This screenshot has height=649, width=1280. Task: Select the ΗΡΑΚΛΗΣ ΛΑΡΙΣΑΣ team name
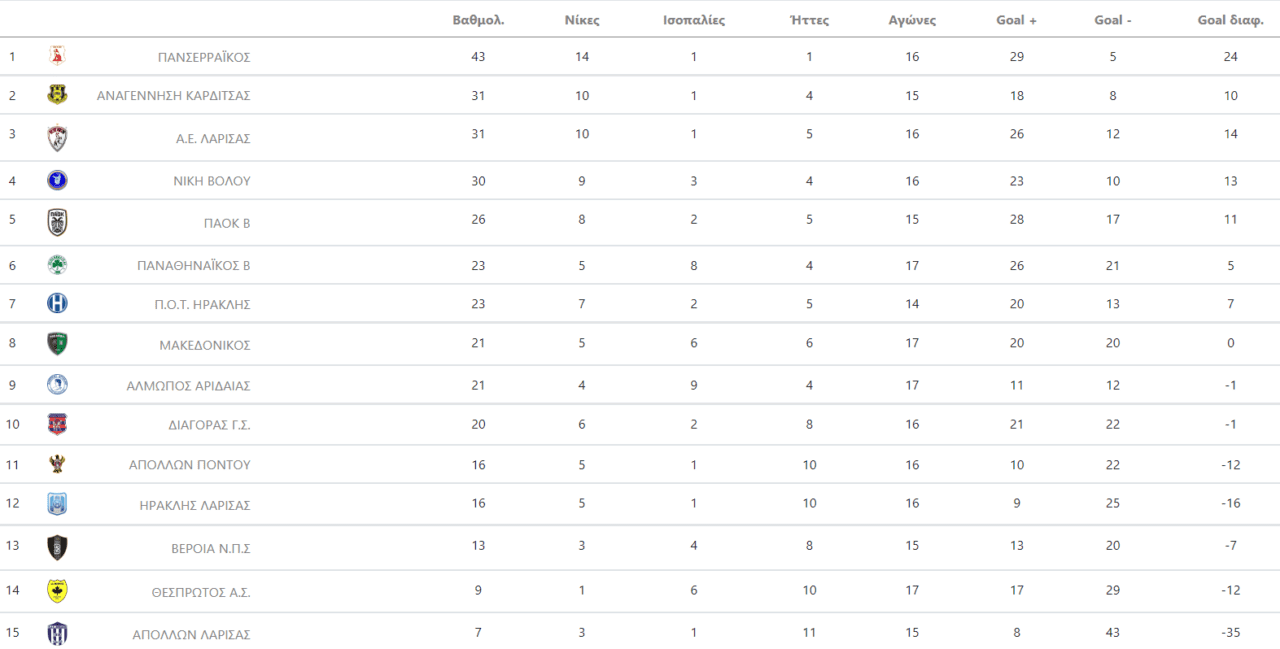pyautogui.click(x=195, y=506)
